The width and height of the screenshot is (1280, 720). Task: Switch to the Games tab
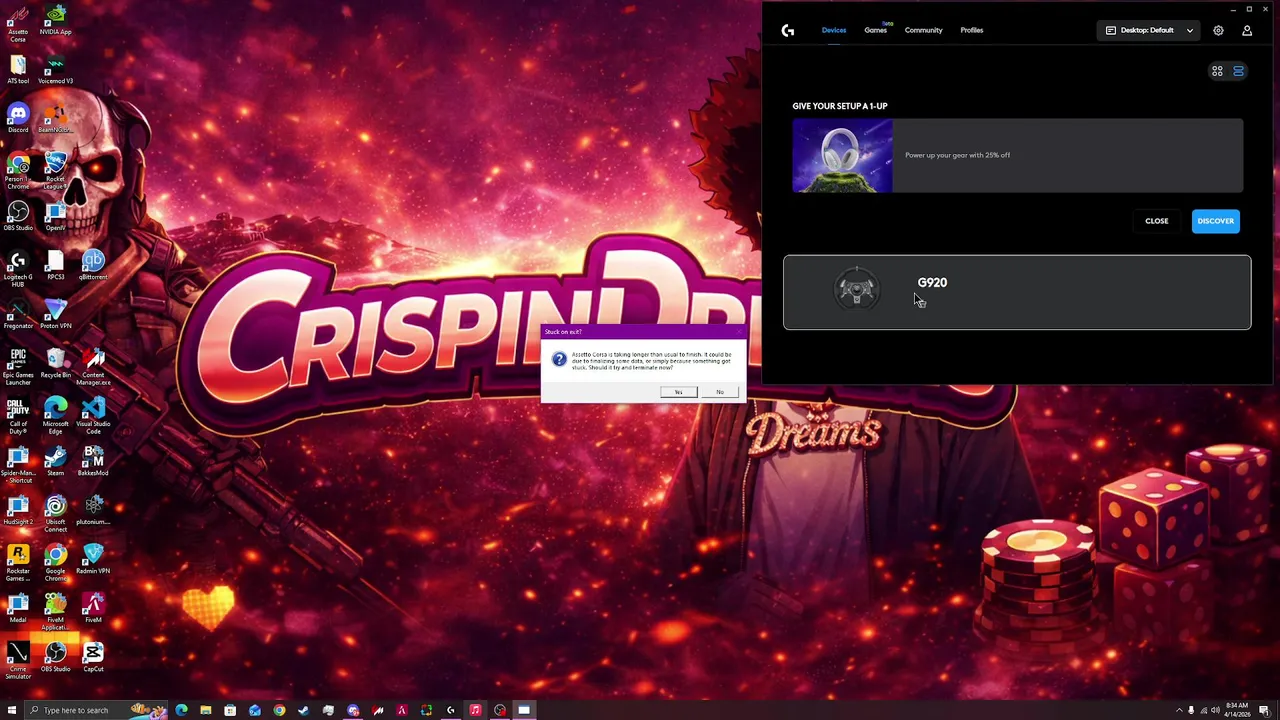875,30
